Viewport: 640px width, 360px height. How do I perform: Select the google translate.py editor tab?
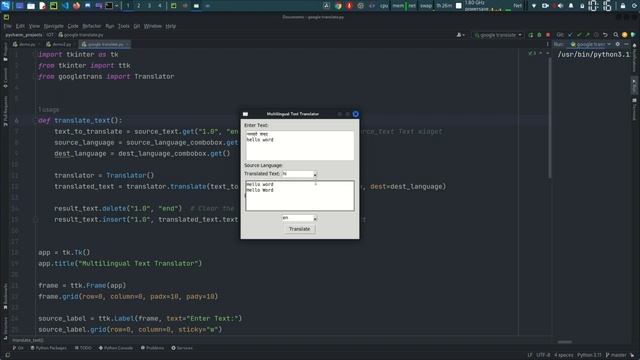pos(104,44)
